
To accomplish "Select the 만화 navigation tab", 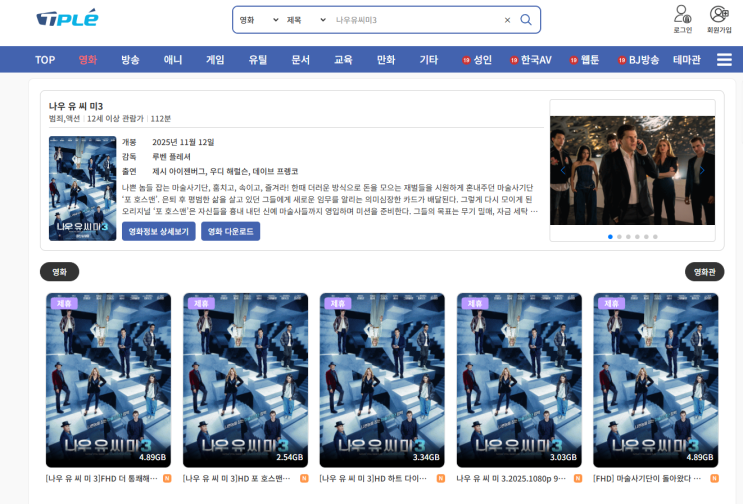I will pyautogui.click(x=386, y=60).
